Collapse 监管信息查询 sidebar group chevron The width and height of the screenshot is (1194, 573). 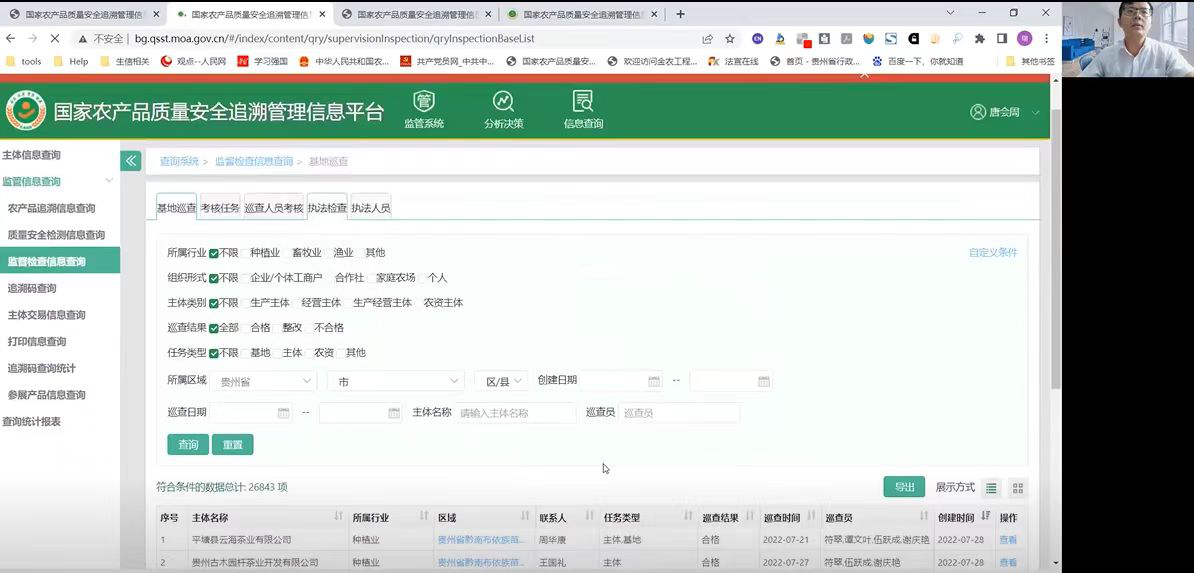[109, 181]
